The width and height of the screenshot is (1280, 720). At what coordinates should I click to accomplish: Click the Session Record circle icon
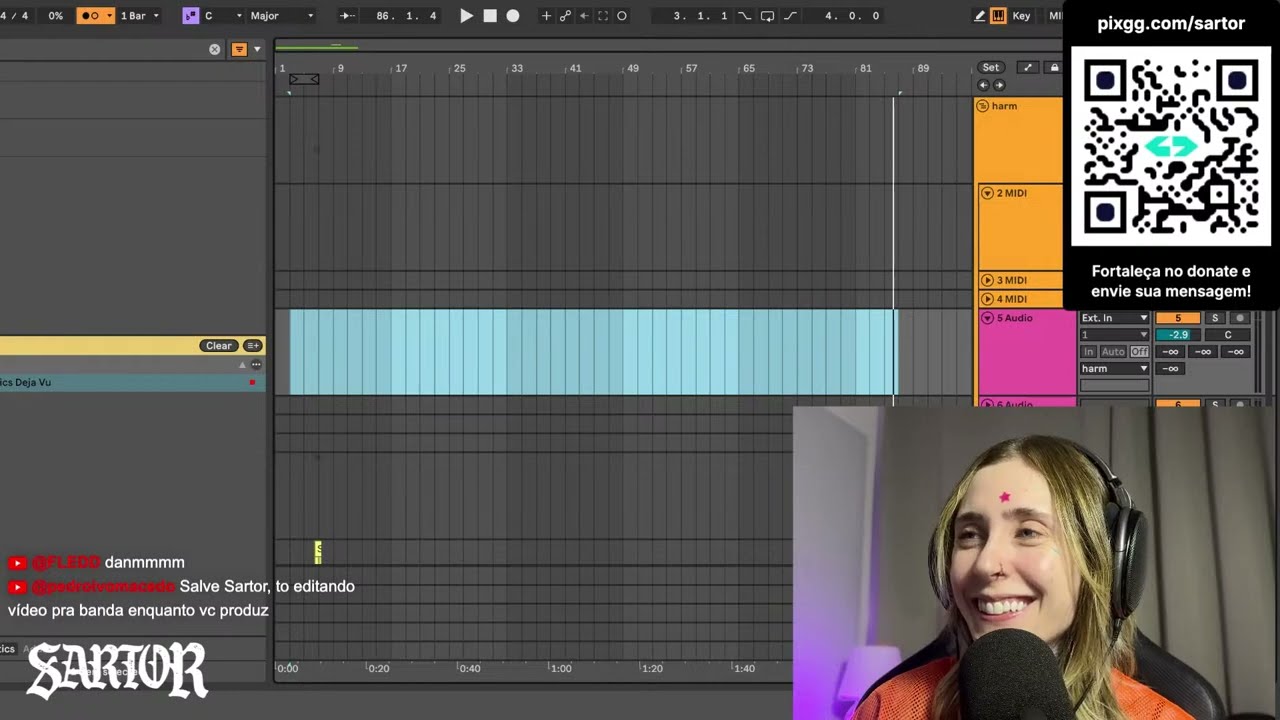[622, 16]
